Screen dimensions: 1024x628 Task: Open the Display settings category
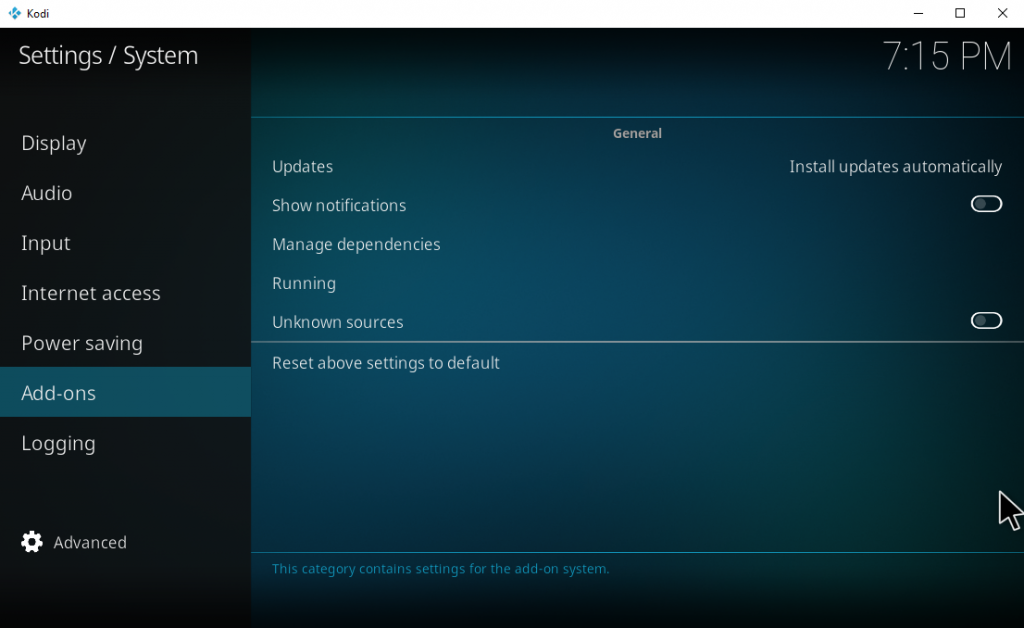[53, 143]
